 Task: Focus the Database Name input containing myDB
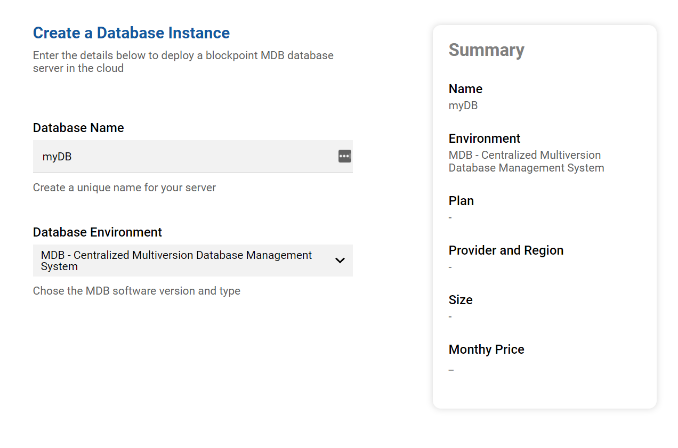tap(180, 156)
